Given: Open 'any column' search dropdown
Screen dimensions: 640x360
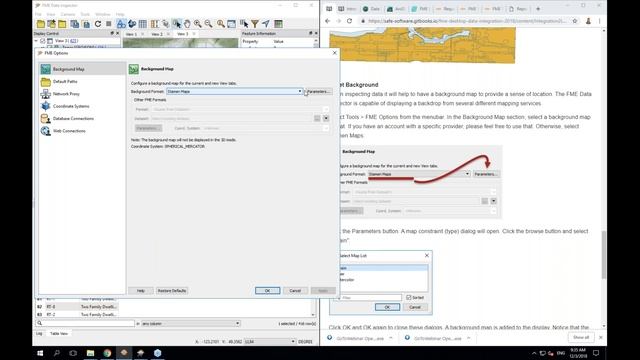Looking at the screenshot, I should coord(190,323).
